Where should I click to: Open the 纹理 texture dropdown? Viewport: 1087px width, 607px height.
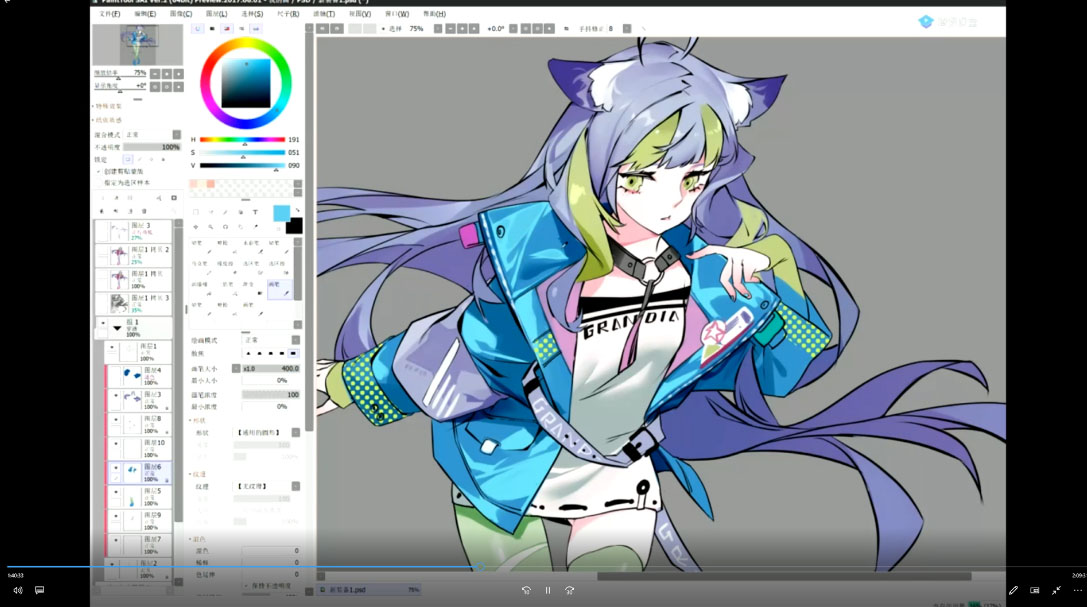pyautogui.click(x=296, y=486)
